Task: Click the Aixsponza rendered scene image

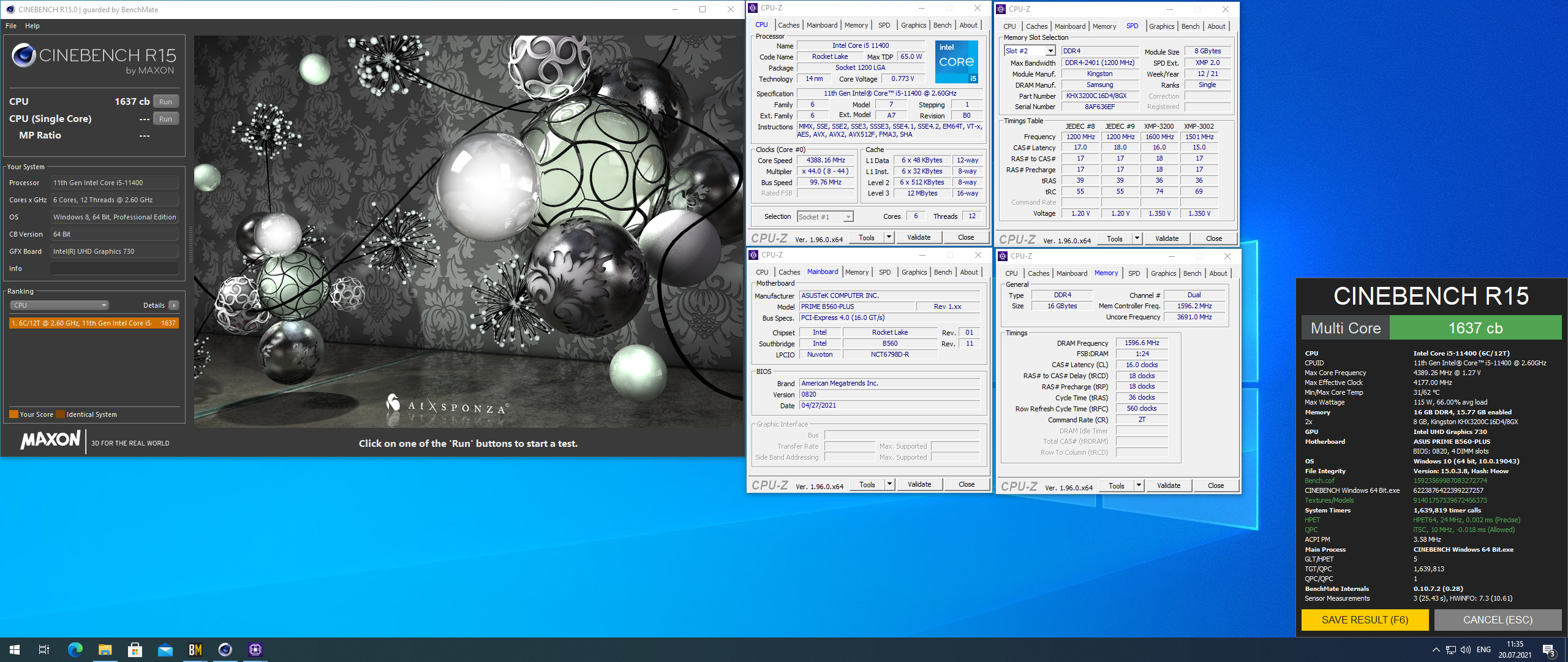Action: tap(469, 232)
